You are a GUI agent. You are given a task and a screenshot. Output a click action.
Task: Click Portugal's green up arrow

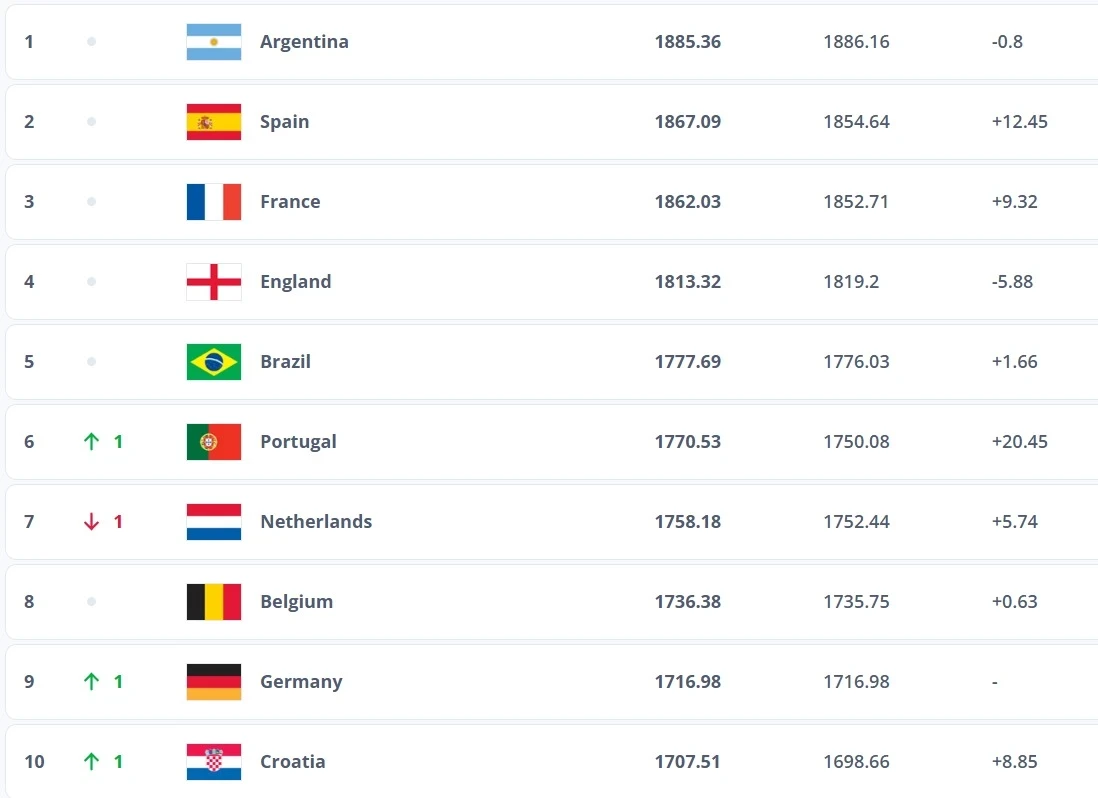pyautogui.click(x=91, y=442)
